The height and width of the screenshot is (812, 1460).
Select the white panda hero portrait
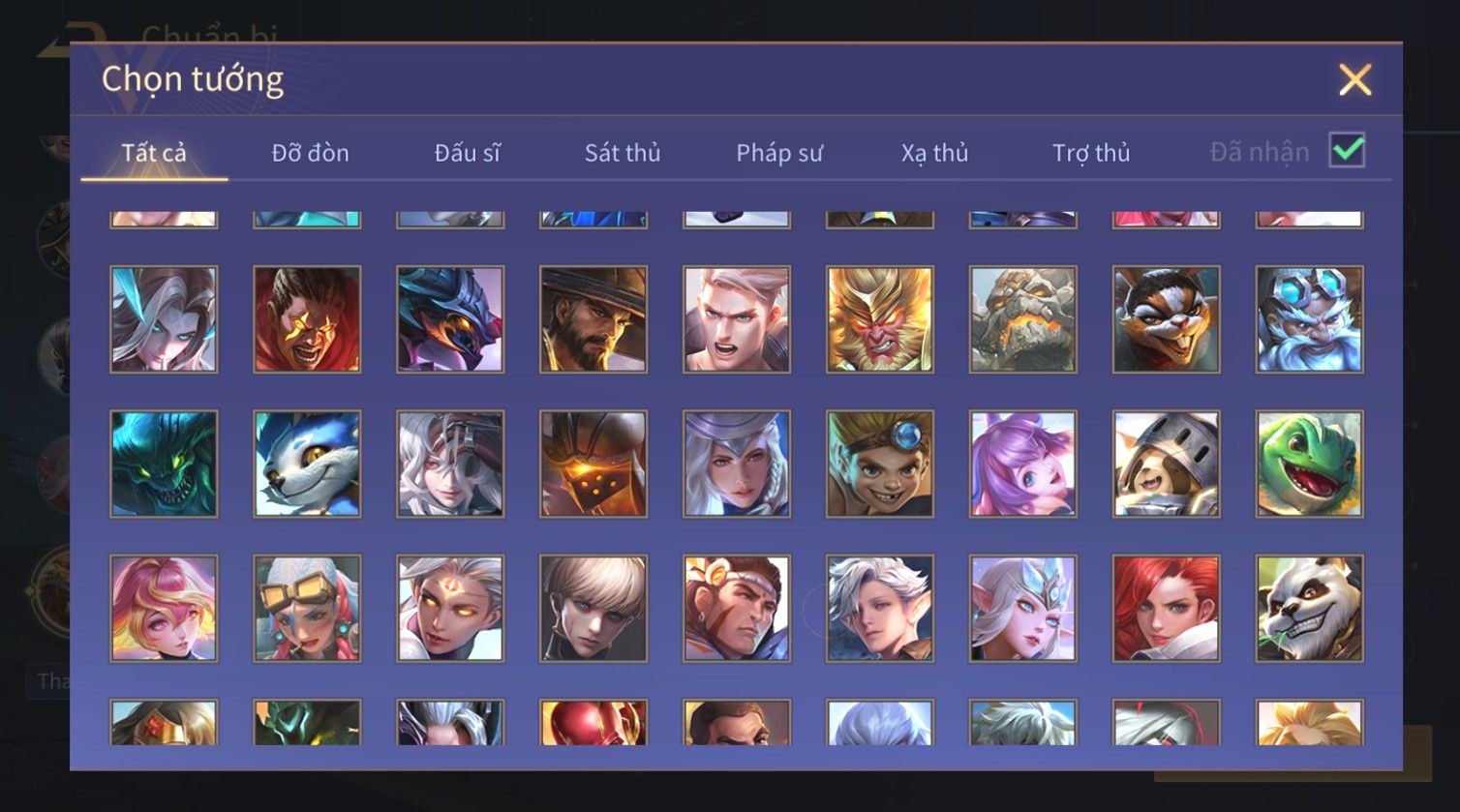tap(1310, 608)
